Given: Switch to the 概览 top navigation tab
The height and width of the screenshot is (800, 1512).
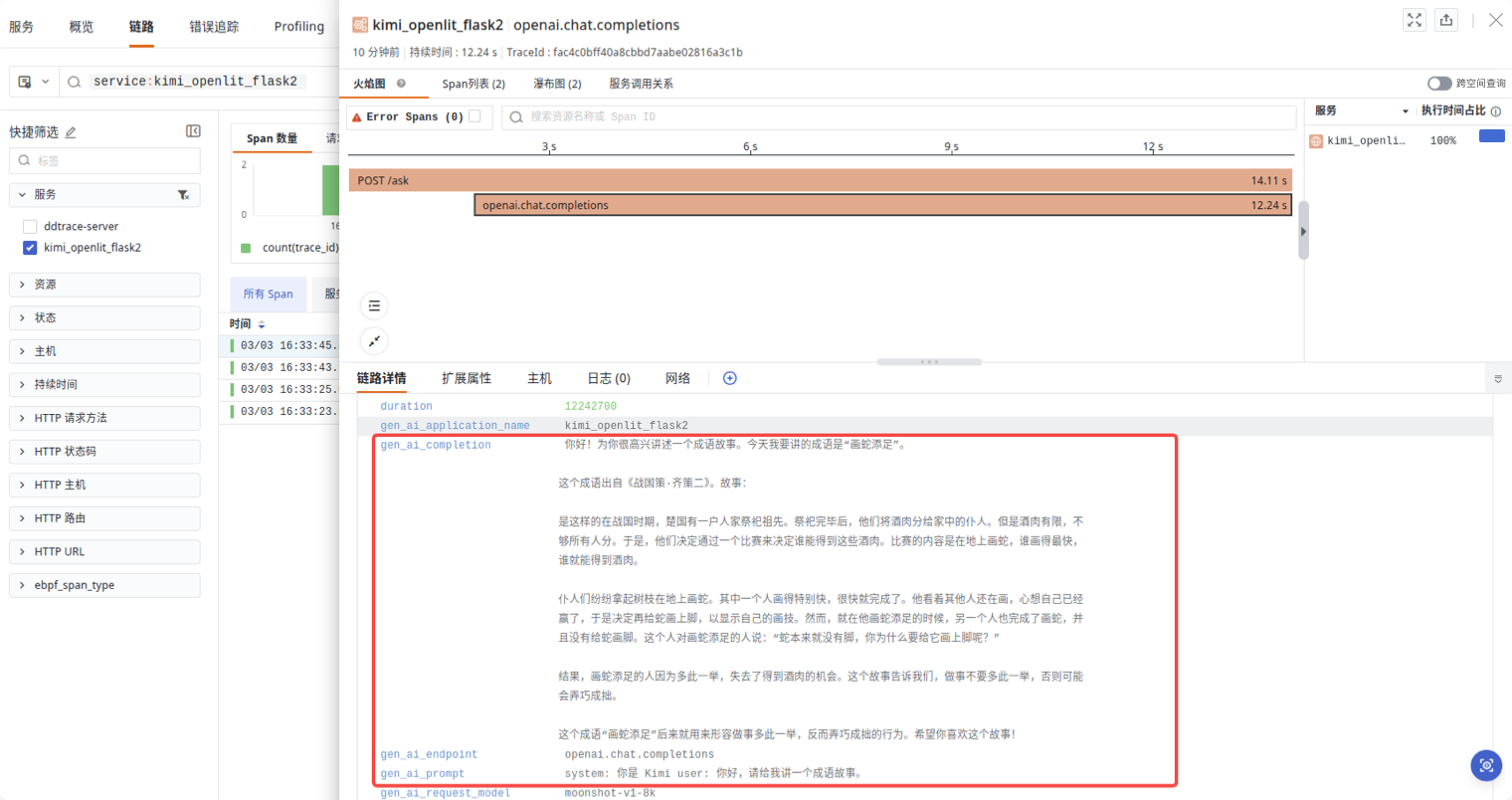Looking at the screenshot, I should tap(82, 27).
